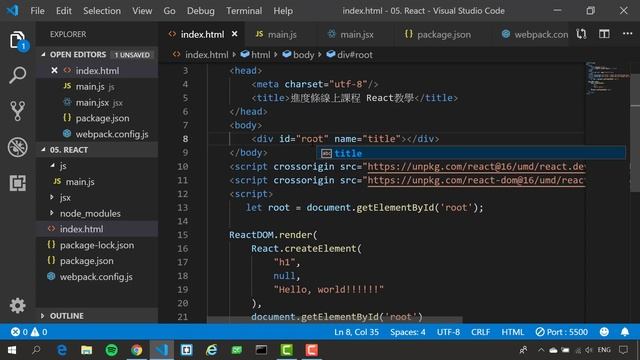The height and width of the screenshot is (360, 640).
Task: Open Google Chrome from taskbar
Action: (137, 350)
